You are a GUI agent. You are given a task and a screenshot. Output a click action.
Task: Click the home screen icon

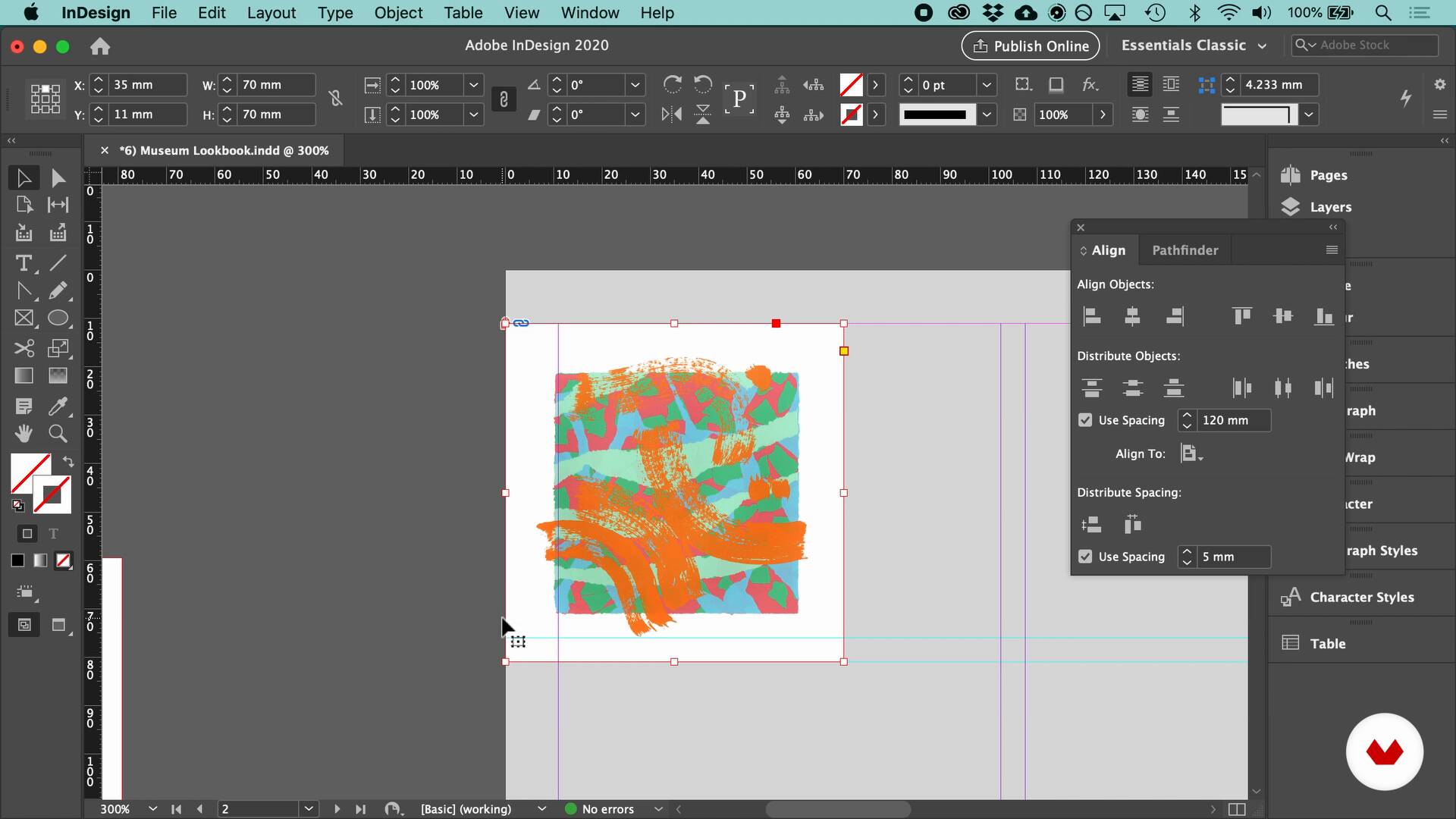click(x=100, y=46)
